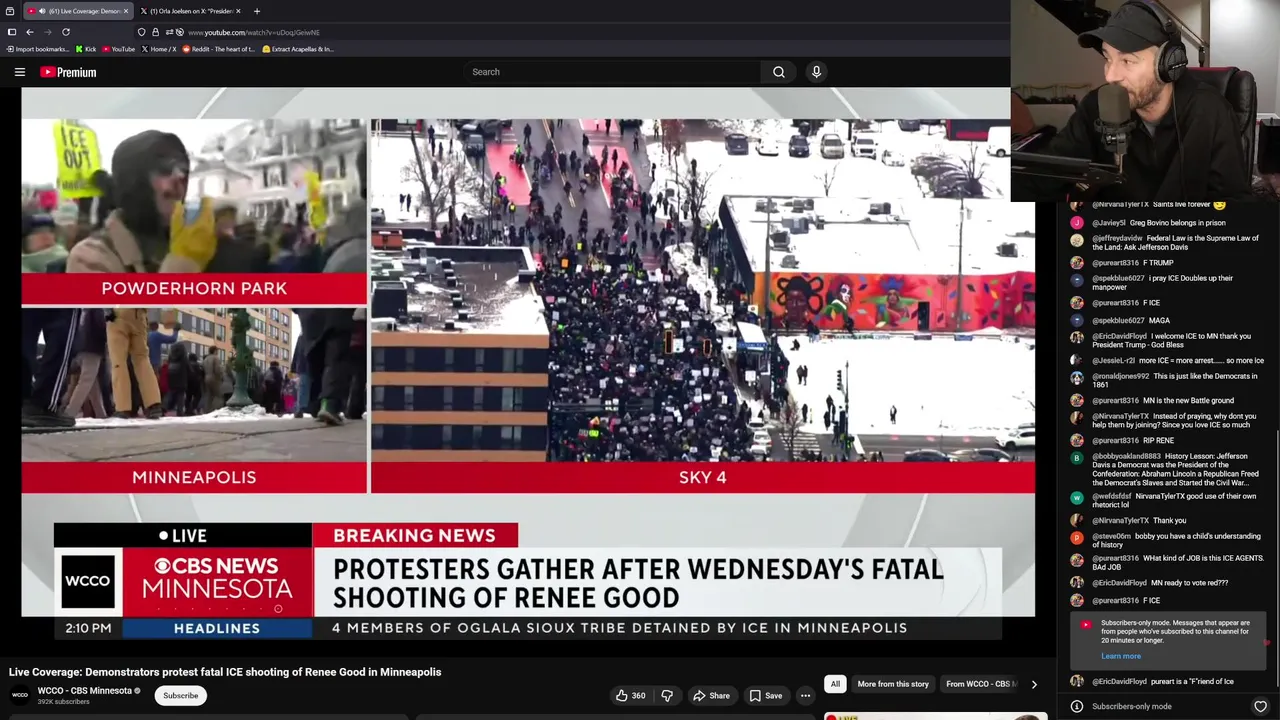
Task: Subscribe to WCCO - CBS Minnesota
Action: click(181, 696)
